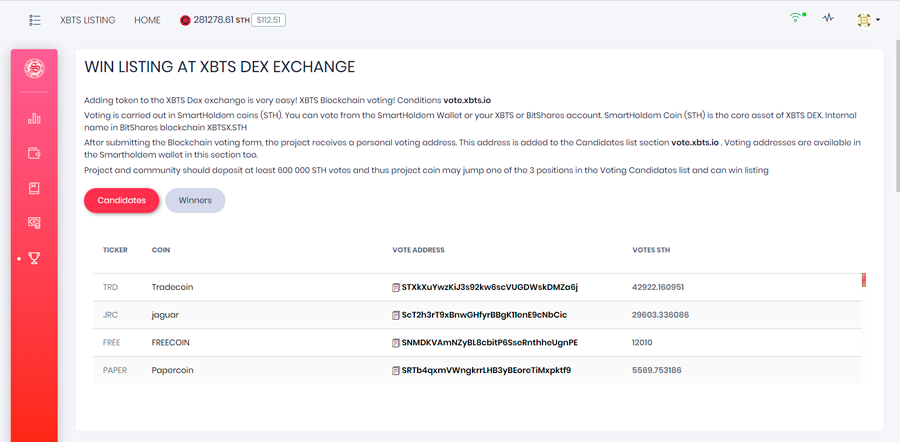900x442 pixels.
Task: Click votes value 42922.160951
Action: pyautogui.click(x=658, y=287)
